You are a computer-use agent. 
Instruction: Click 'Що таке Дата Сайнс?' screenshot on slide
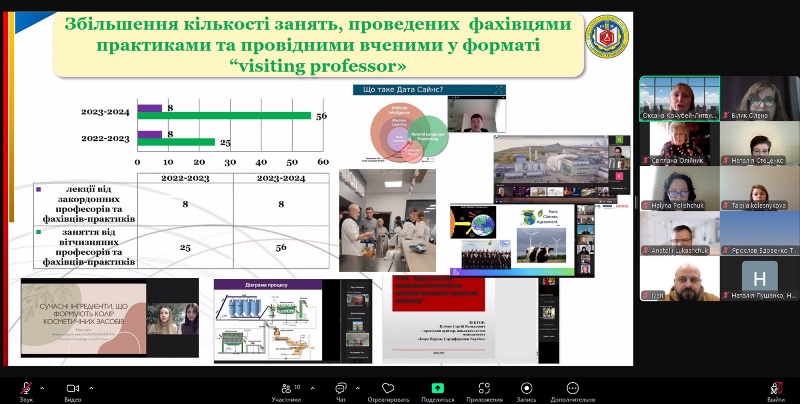tap(430, 123)
